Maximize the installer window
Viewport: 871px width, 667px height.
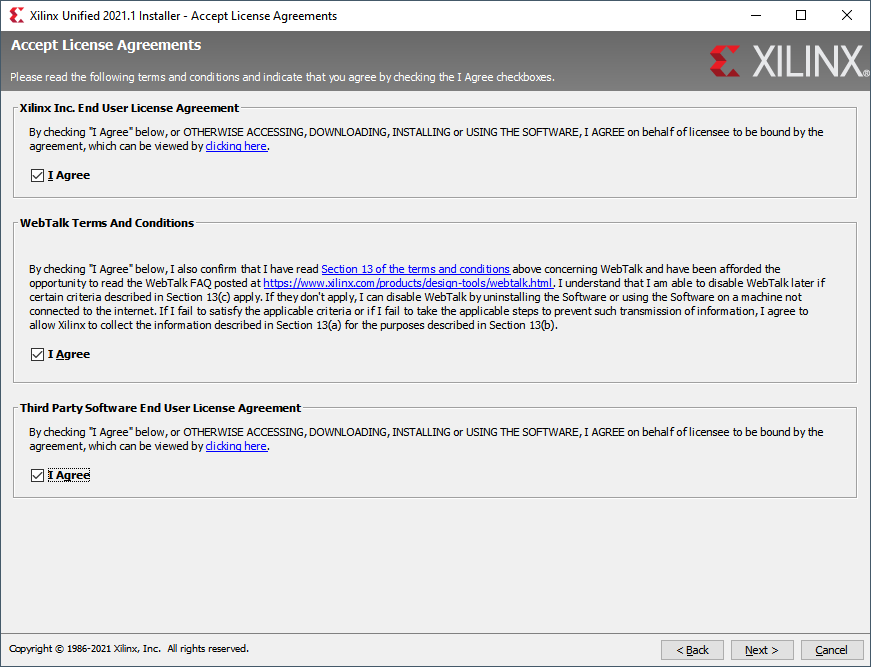(801, 15)
